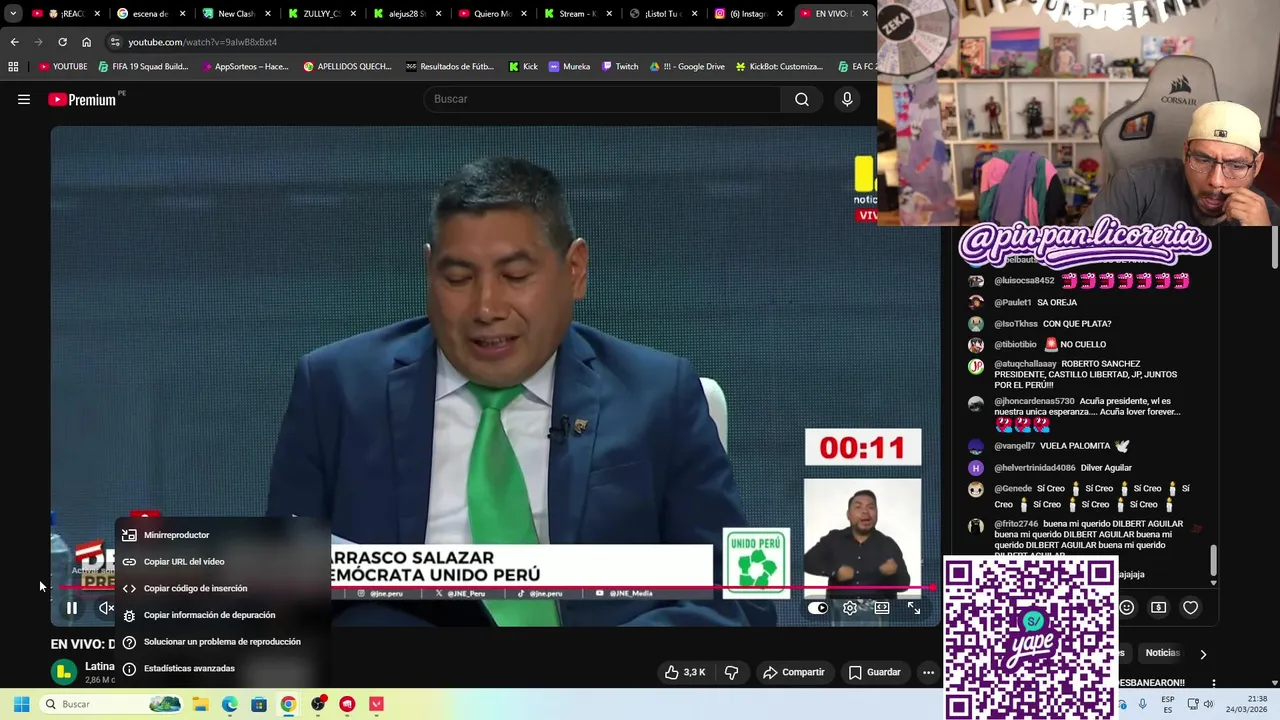The height and width of the screenshot is (720, 1280).
Task: Switch to the (6) Instagram tab
Action: [749, 14]
